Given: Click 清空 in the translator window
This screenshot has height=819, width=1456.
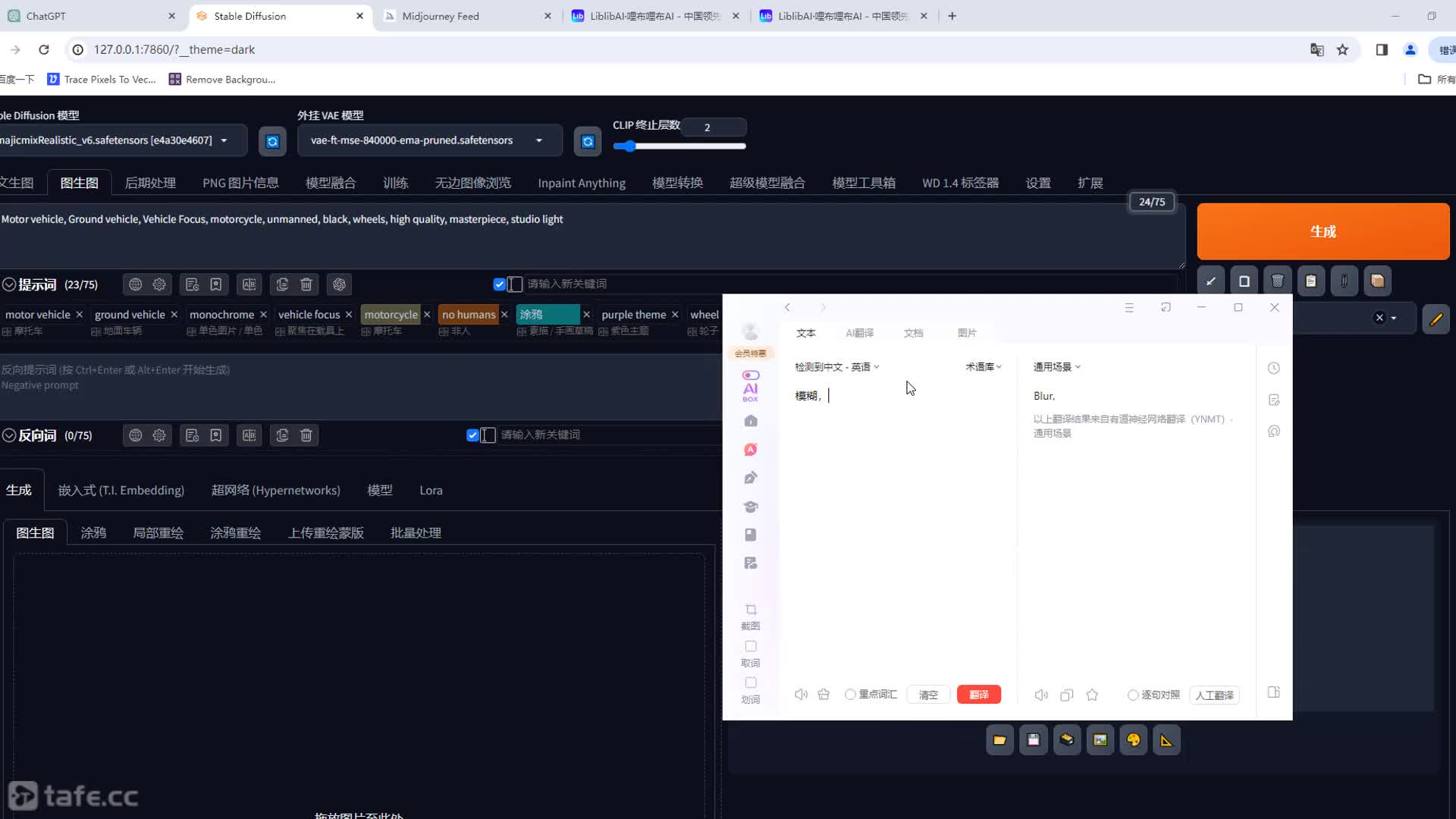Looking at the screenshot, I should (928, 695).
